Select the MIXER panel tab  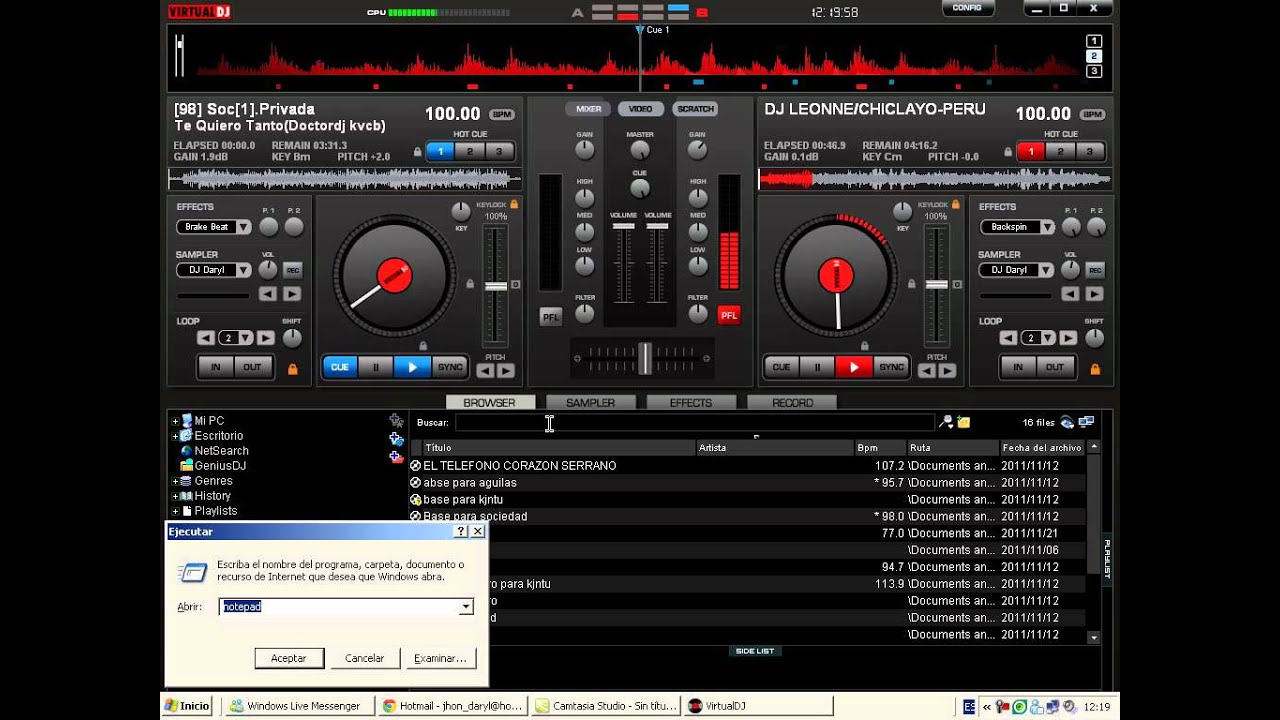click(588, 109)
